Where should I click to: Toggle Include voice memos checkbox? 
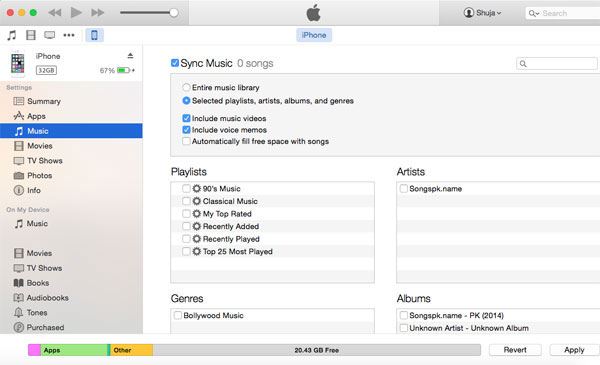(186, 130)
